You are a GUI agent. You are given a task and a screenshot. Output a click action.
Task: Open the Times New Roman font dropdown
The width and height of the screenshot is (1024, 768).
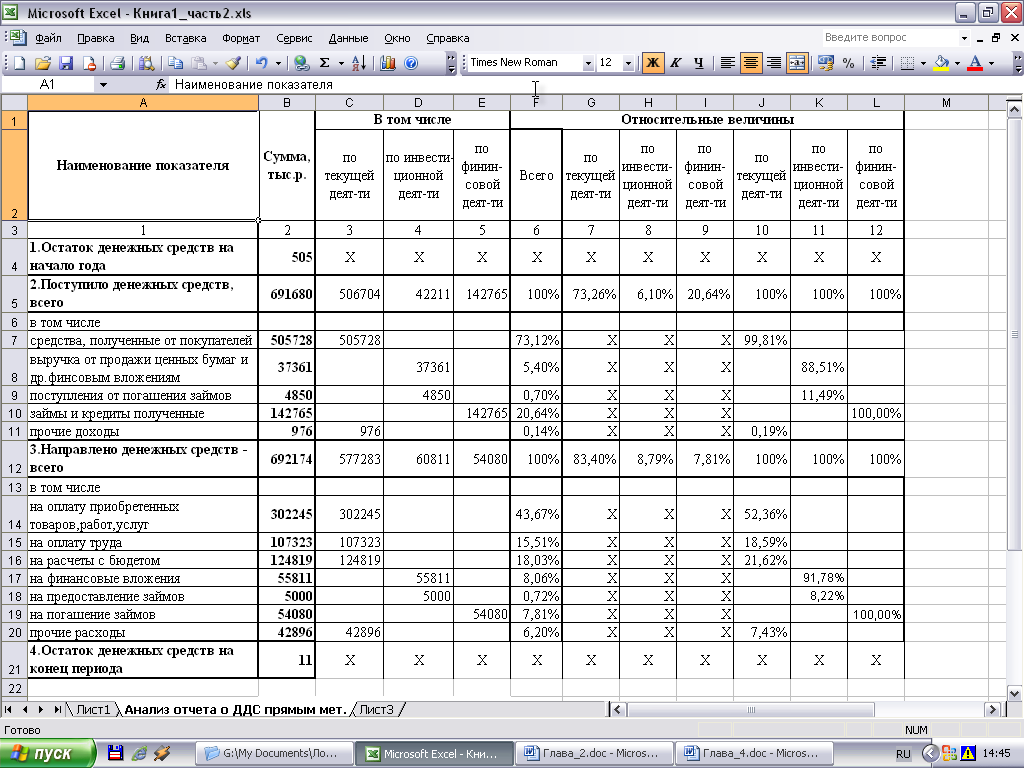point(587,63)
